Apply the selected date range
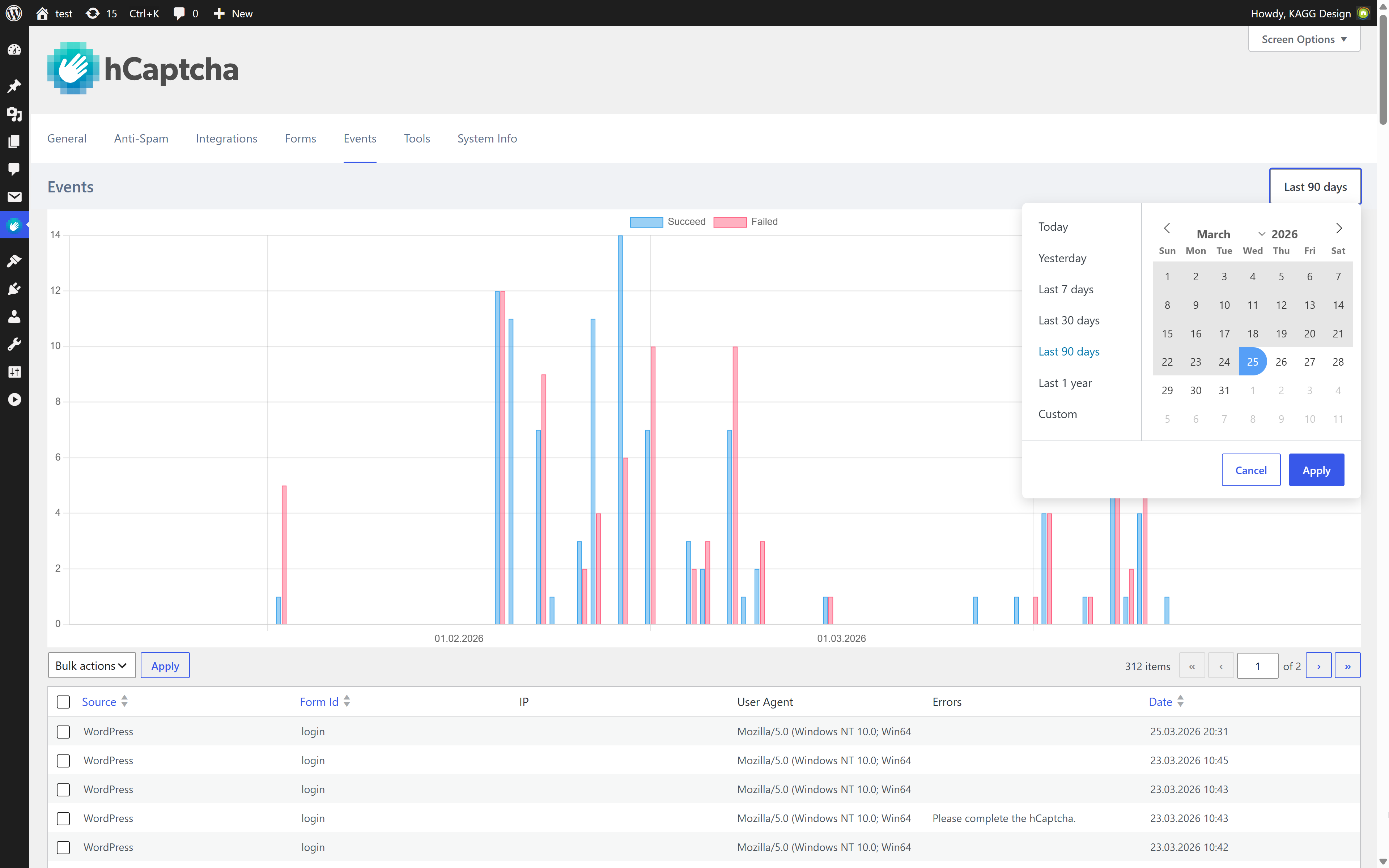This screenshot has height=868, width=1389. click(1316, 469)
